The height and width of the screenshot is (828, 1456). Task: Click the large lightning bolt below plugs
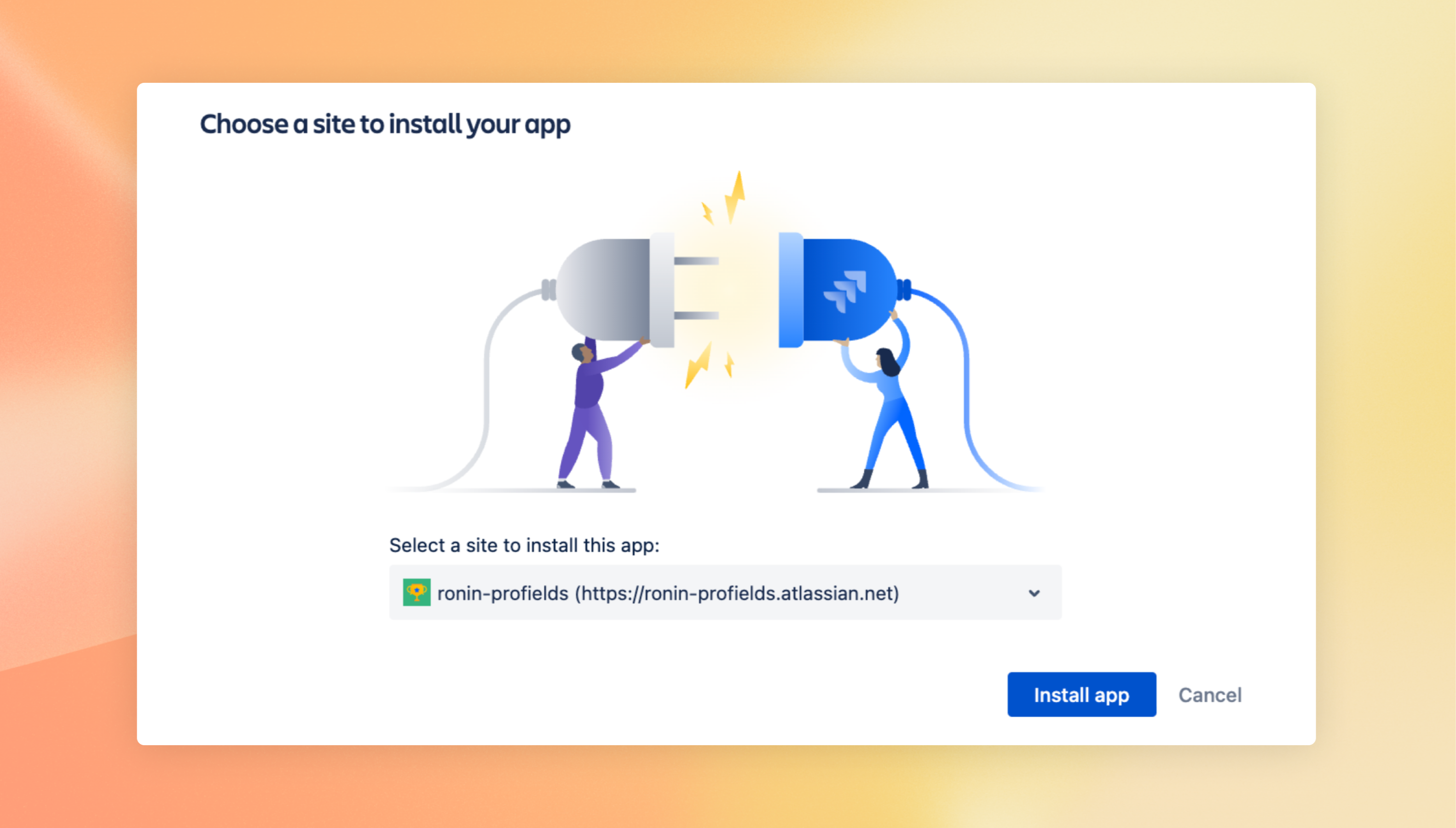coord(699,366)
